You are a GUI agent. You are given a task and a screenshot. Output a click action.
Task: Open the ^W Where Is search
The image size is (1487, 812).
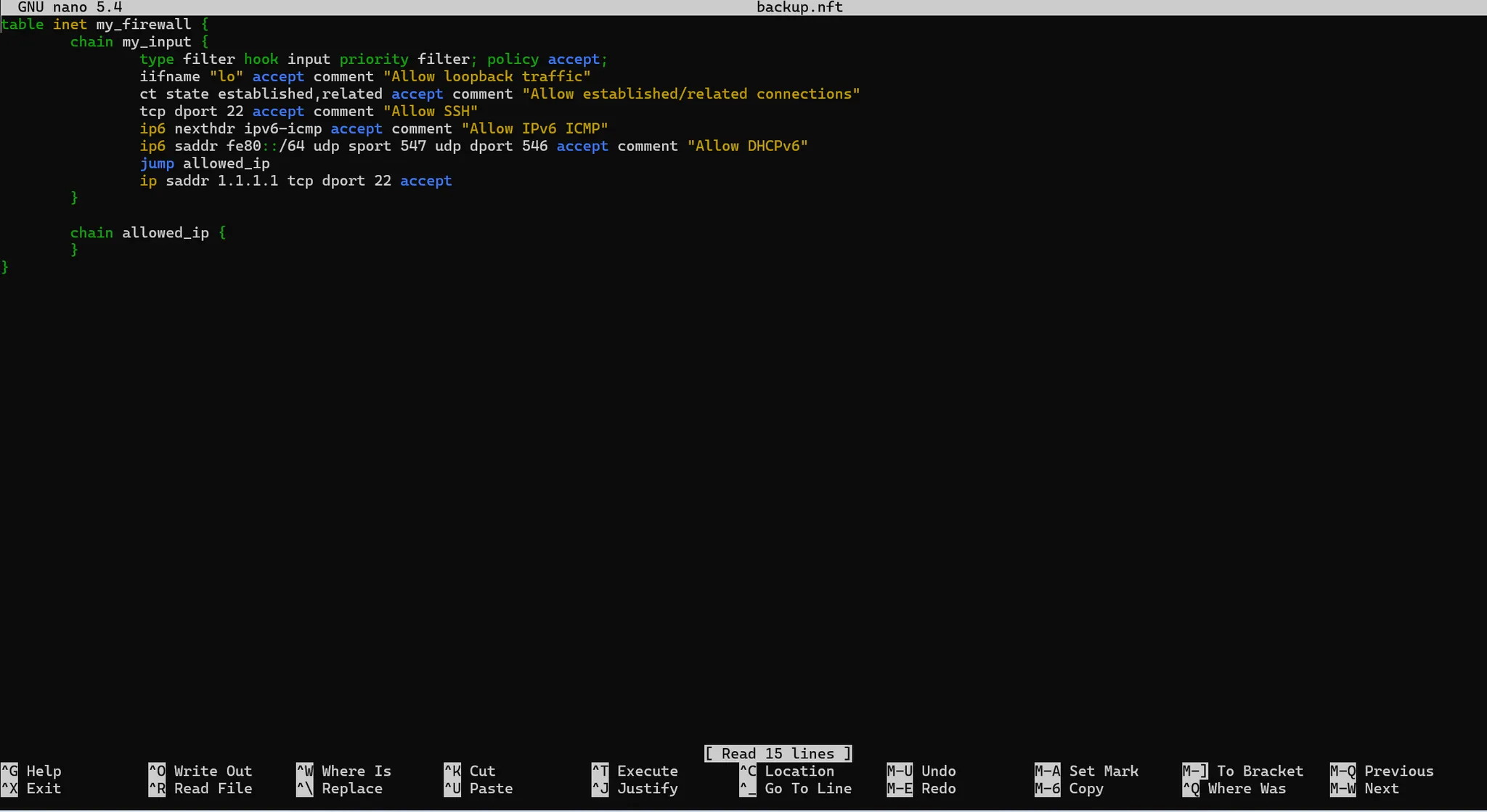(x=344, y=771)
